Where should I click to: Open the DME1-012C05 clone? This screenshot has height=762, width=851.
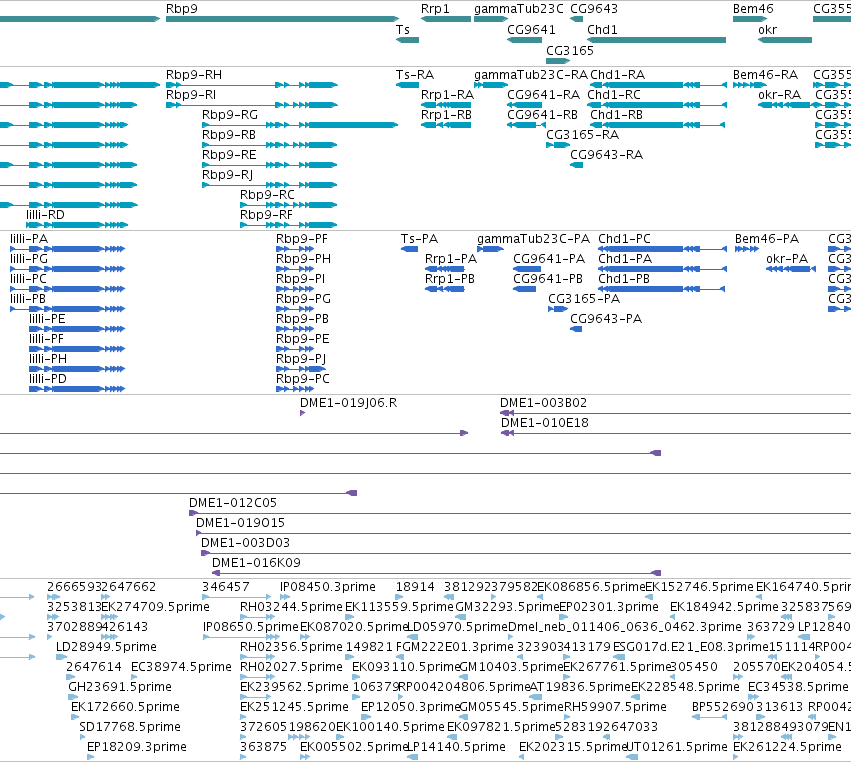click(233, 503)
